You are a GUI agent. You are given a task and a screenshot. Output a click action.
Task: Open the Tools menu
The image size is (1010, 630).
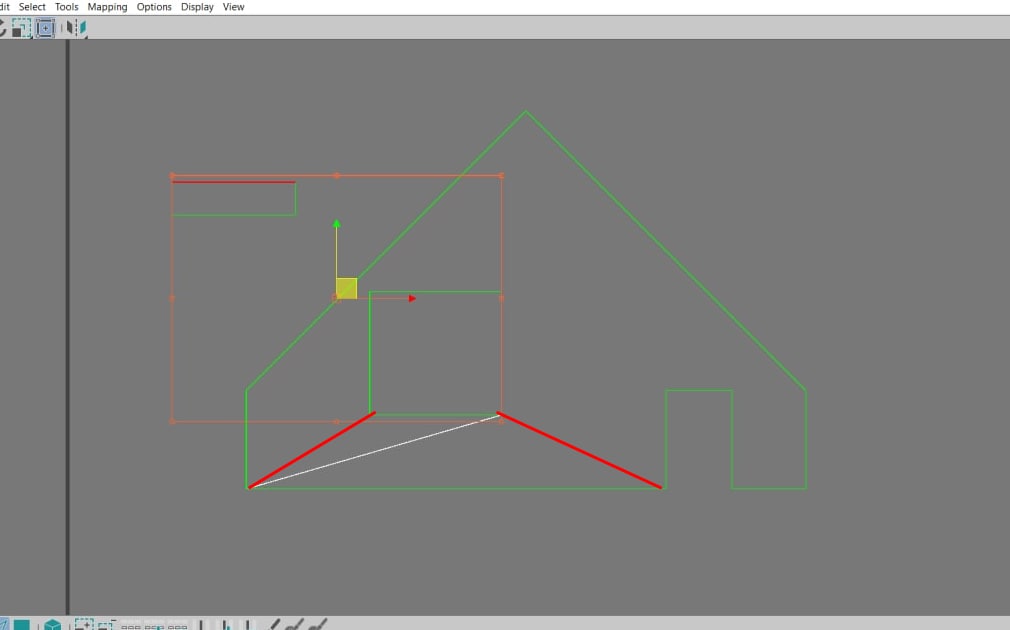(66, 7)
